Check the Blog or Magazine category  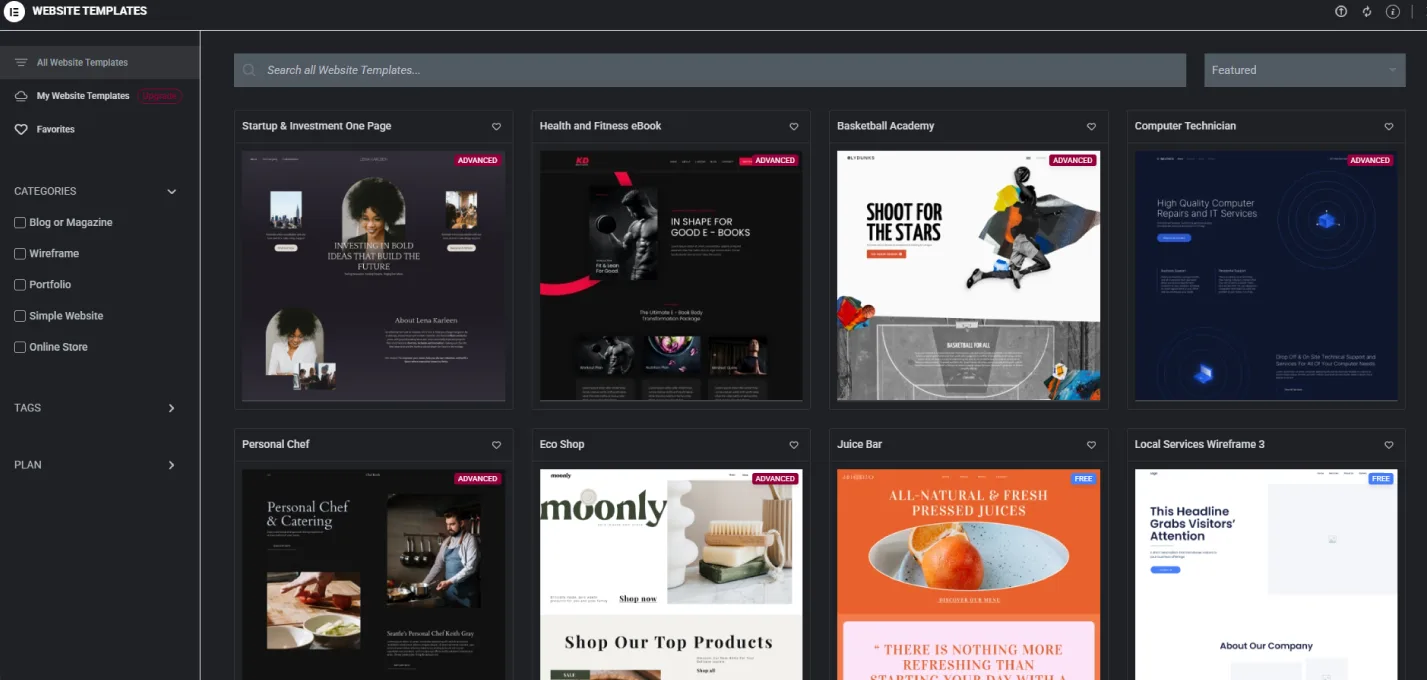coord(20,223)
